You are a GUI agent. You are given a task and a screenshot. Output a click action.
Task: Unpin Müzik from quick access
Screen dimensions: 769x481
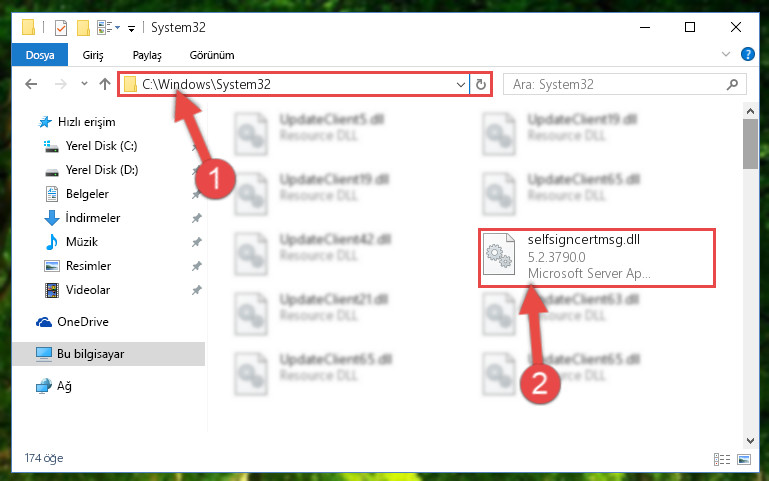tap(196, 242)
